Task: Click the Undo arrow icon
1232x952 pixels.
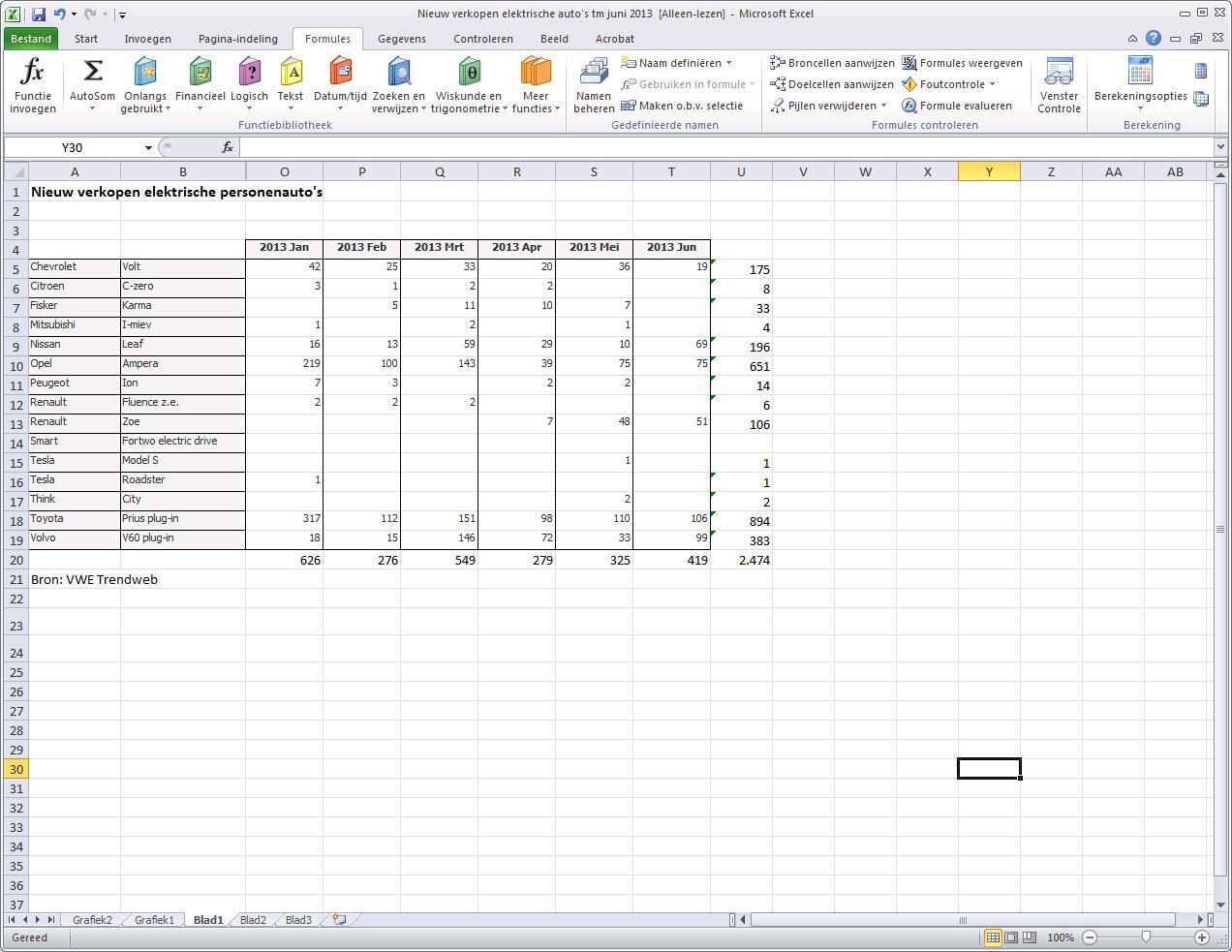Action: pos(60,14)
